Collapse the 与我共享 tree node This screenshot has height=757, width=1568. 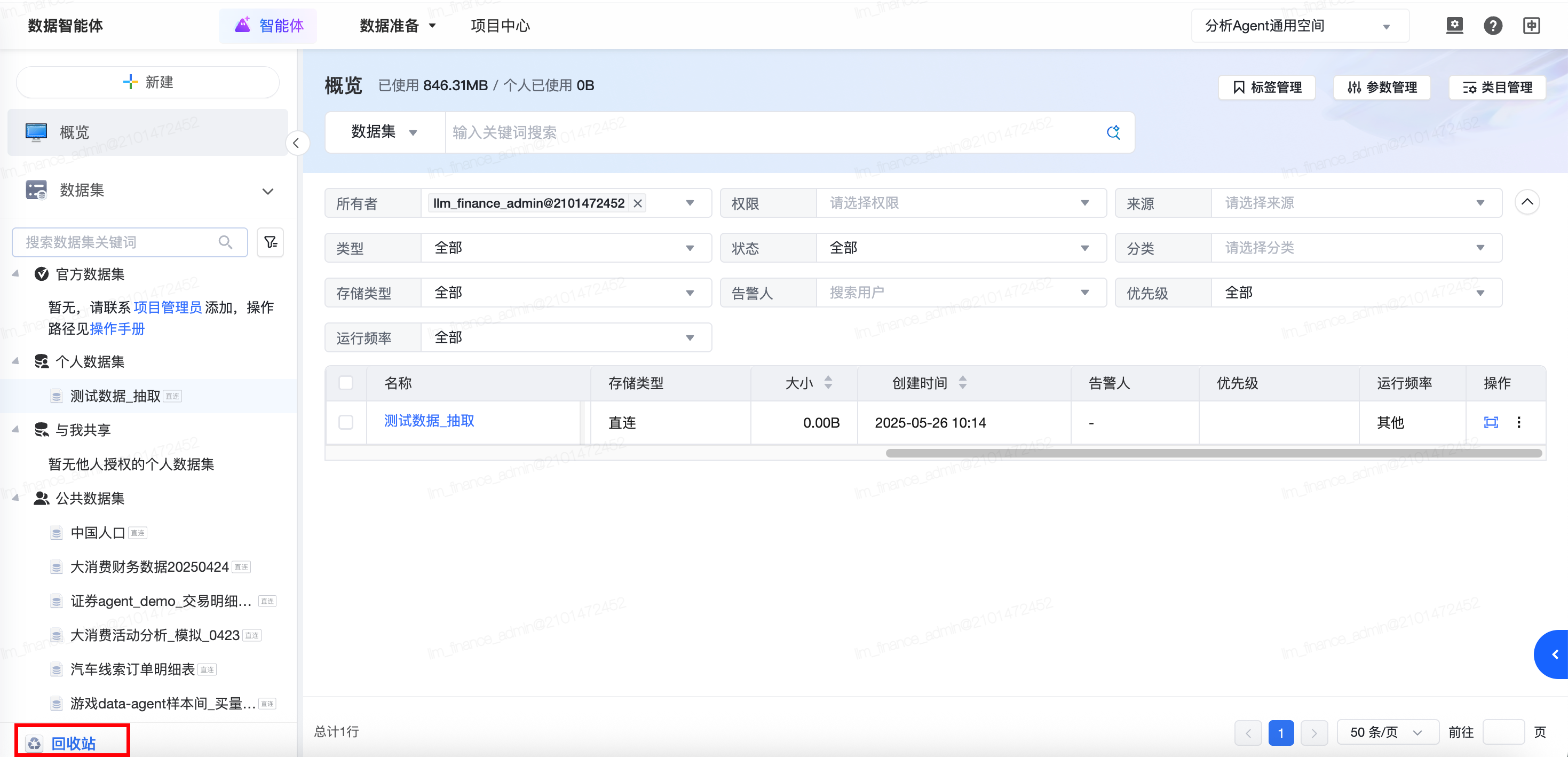click(x=15, y=429)
